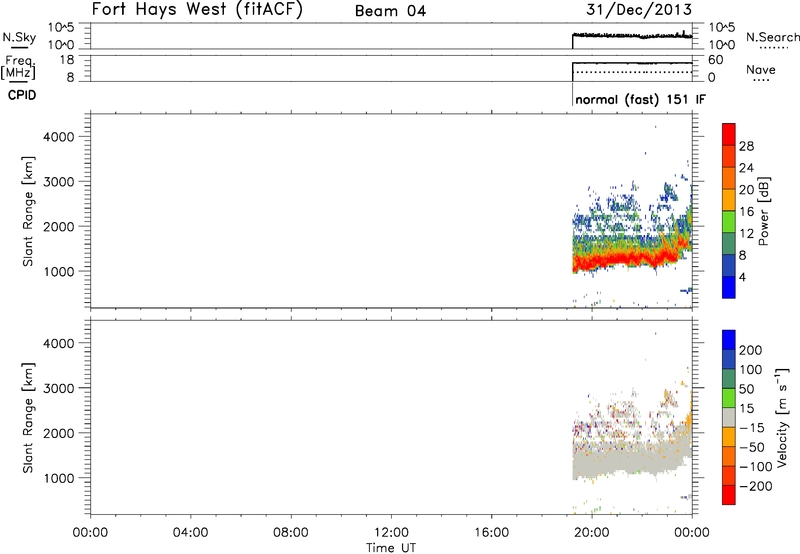The width and height of the screenshot is (800, 554).
Task: Click the date '31/Dec/2013'
Action: pyautogui.click(x=639, y=9)
